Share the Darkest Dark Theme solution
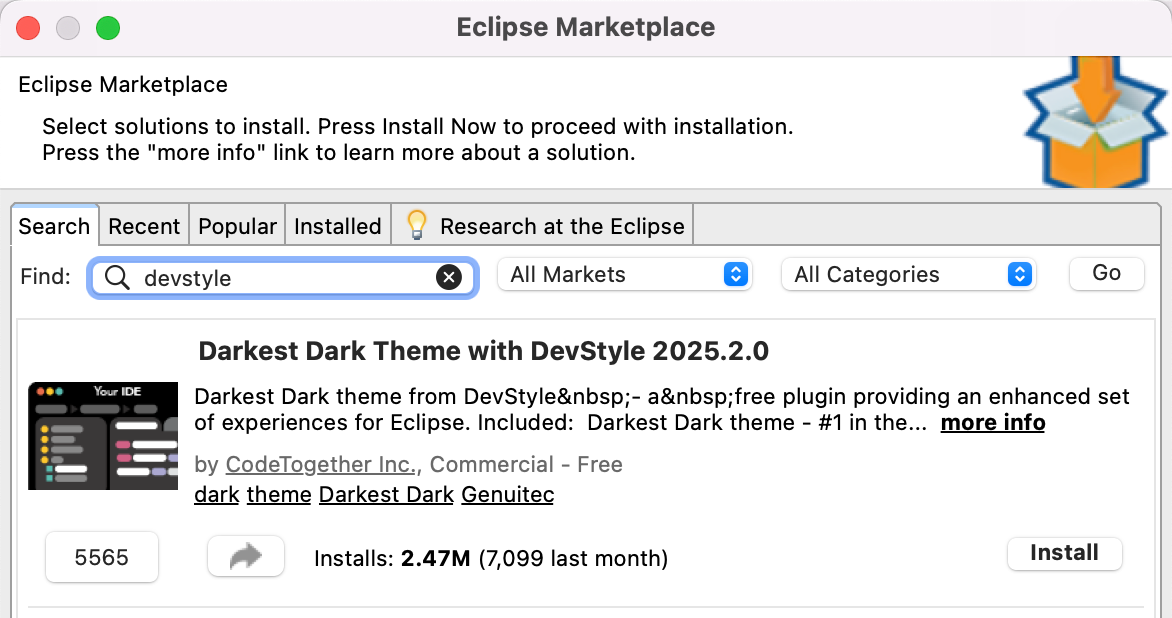Screen dimensions: 1172x618 pyautogui.click(x=245, y=557)
